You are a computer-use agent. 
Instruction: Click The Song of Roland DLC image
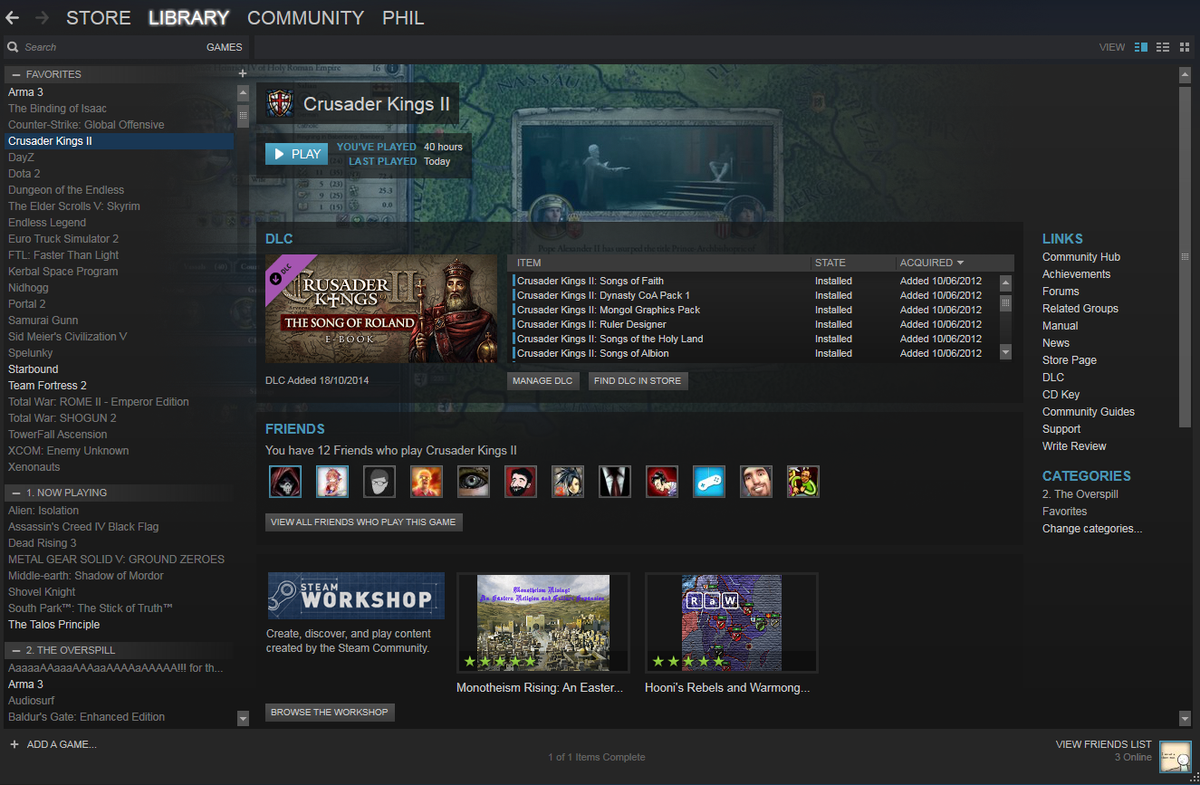pos(381,309)
